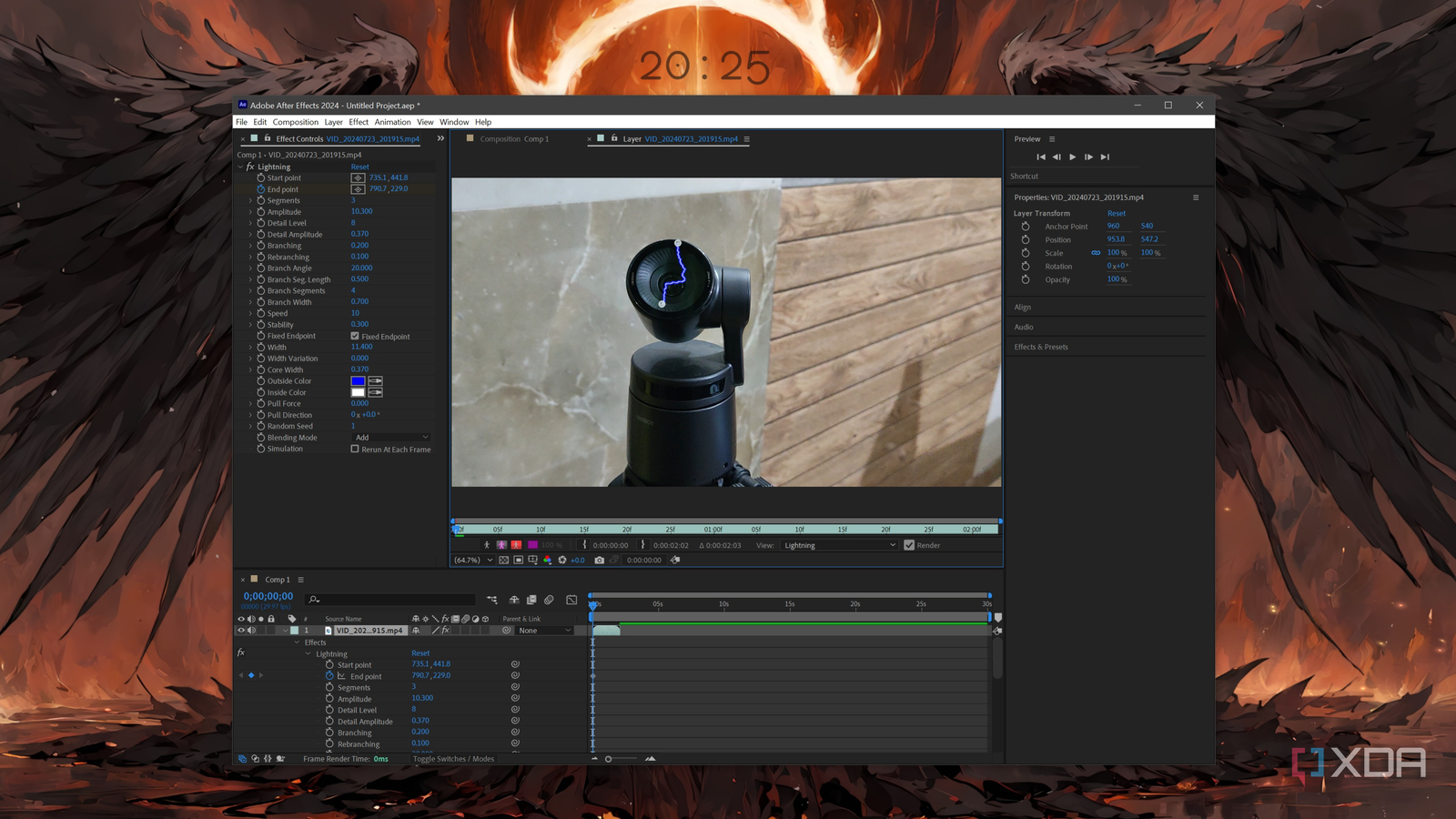Click the timeline layer search field

coord(391,600)
